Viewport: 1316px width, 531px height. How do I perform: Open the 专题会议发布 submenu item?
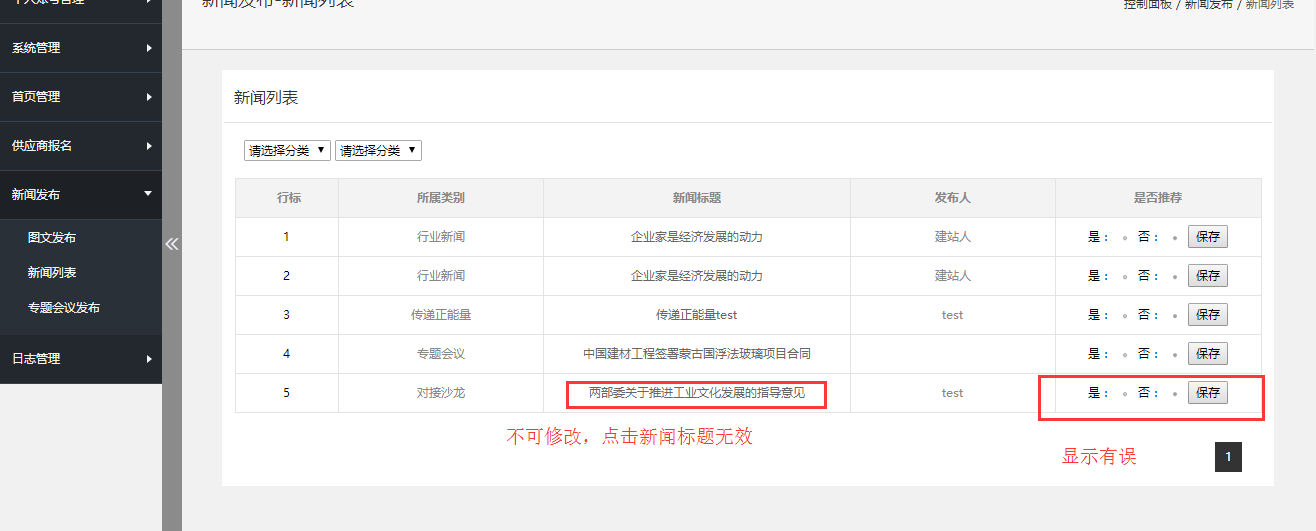click(x=64, y=308)
